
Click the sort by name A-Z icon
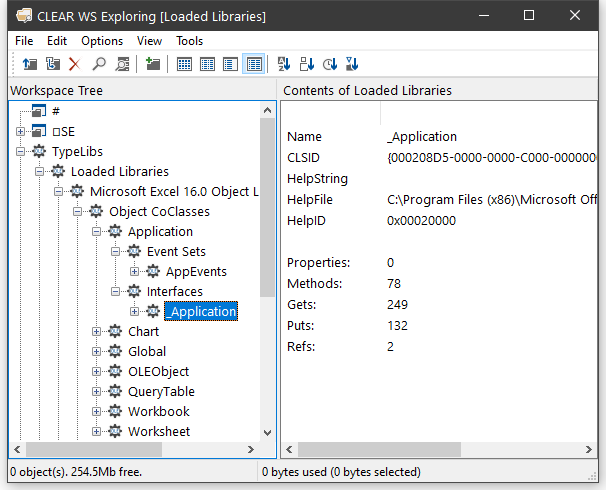[283, 64]
